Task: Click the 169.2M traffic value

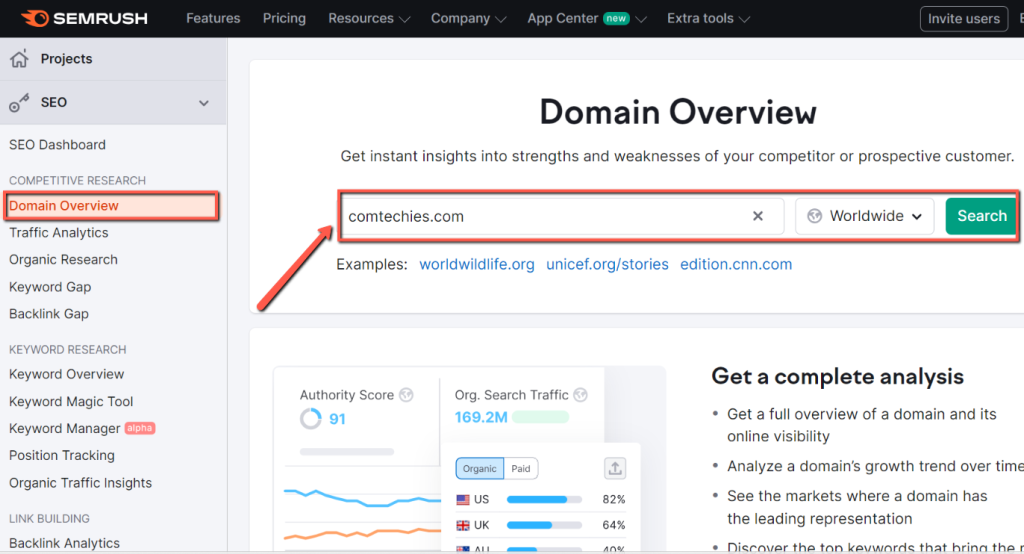Action: pyautogui.click(x=481, y=417)
